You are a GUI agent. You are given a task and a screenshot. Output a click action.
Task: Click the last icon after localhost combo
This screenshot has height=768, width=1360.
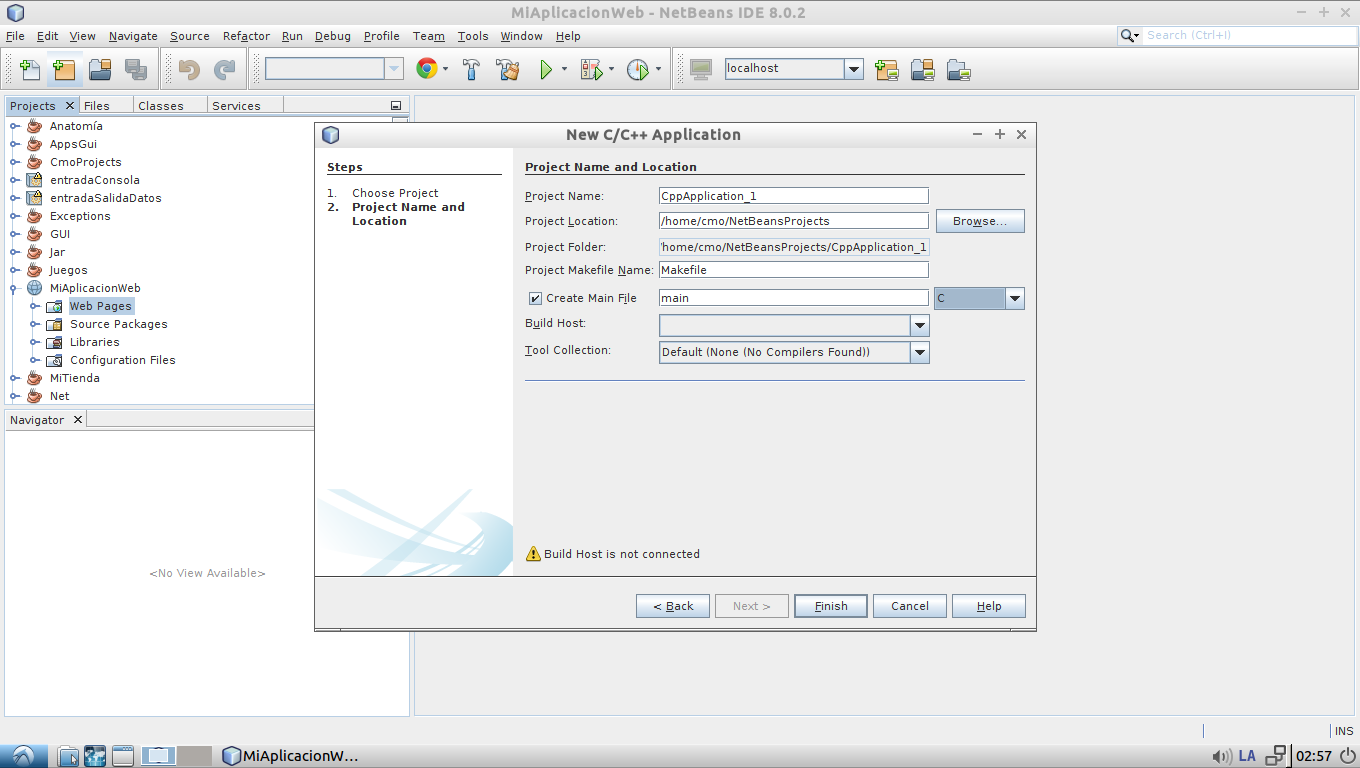(x=958, y=69)
